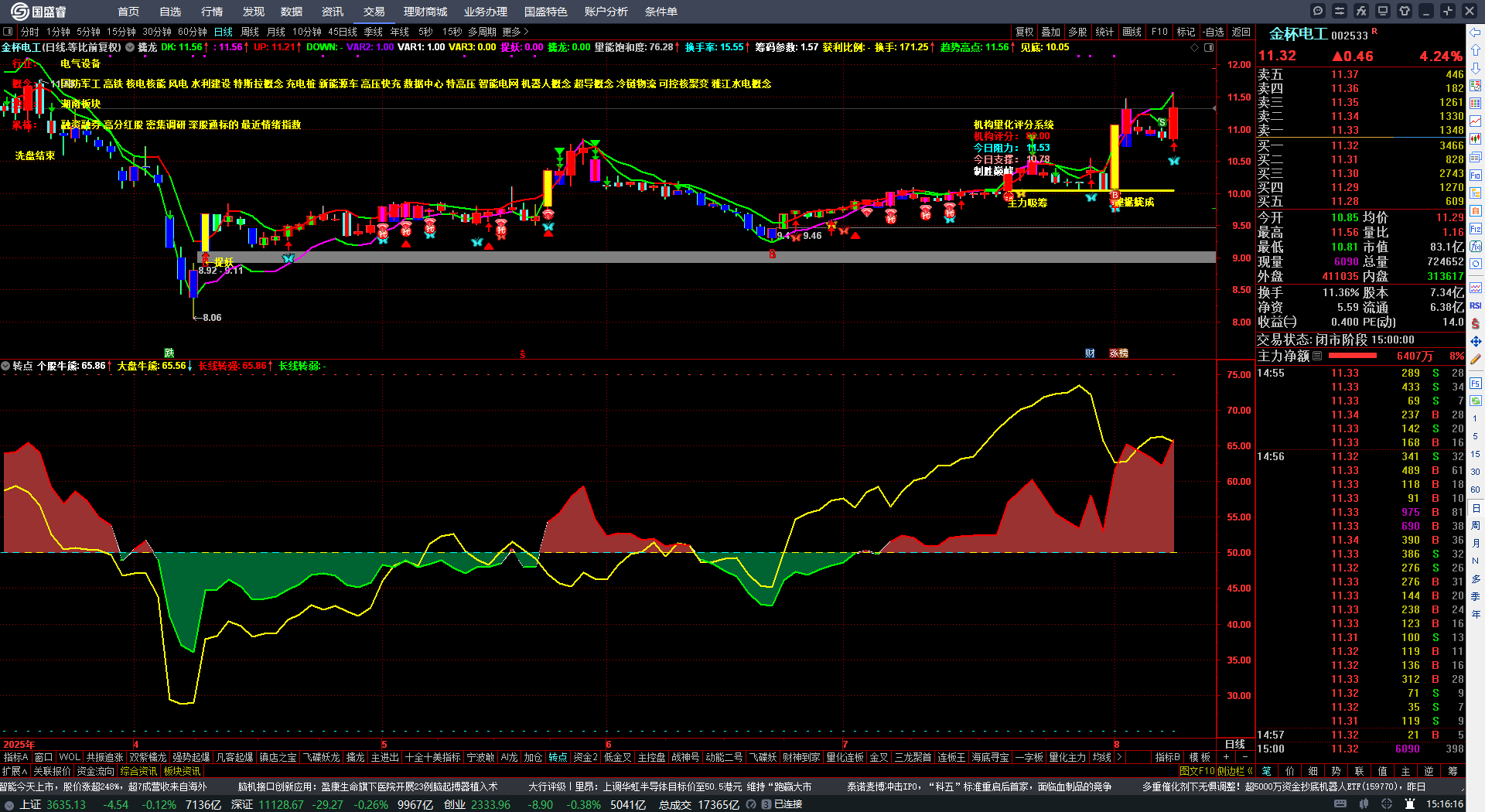Open the f(x) formula manager sidebar icon

tap(1476, 247)
